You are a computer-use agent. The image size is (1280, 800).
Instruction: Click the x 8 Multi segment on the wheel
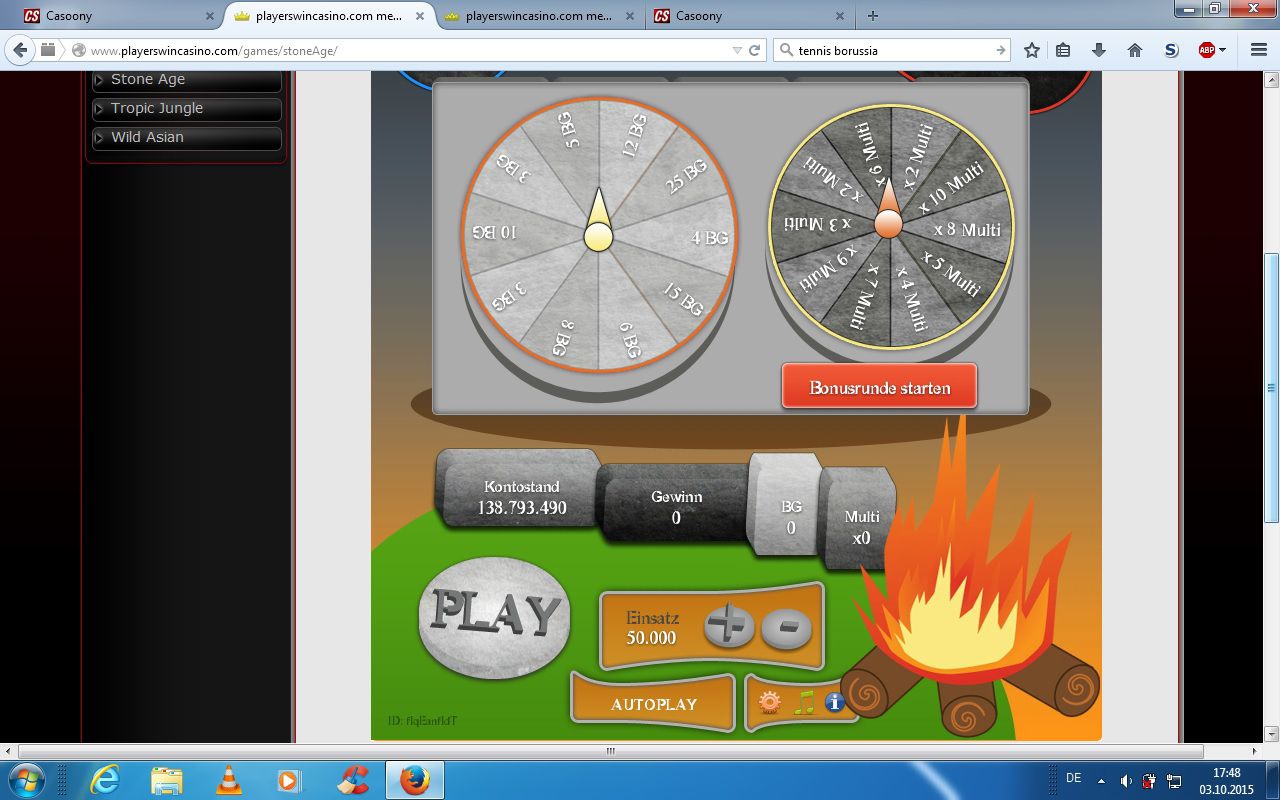(x=966, y=229)
